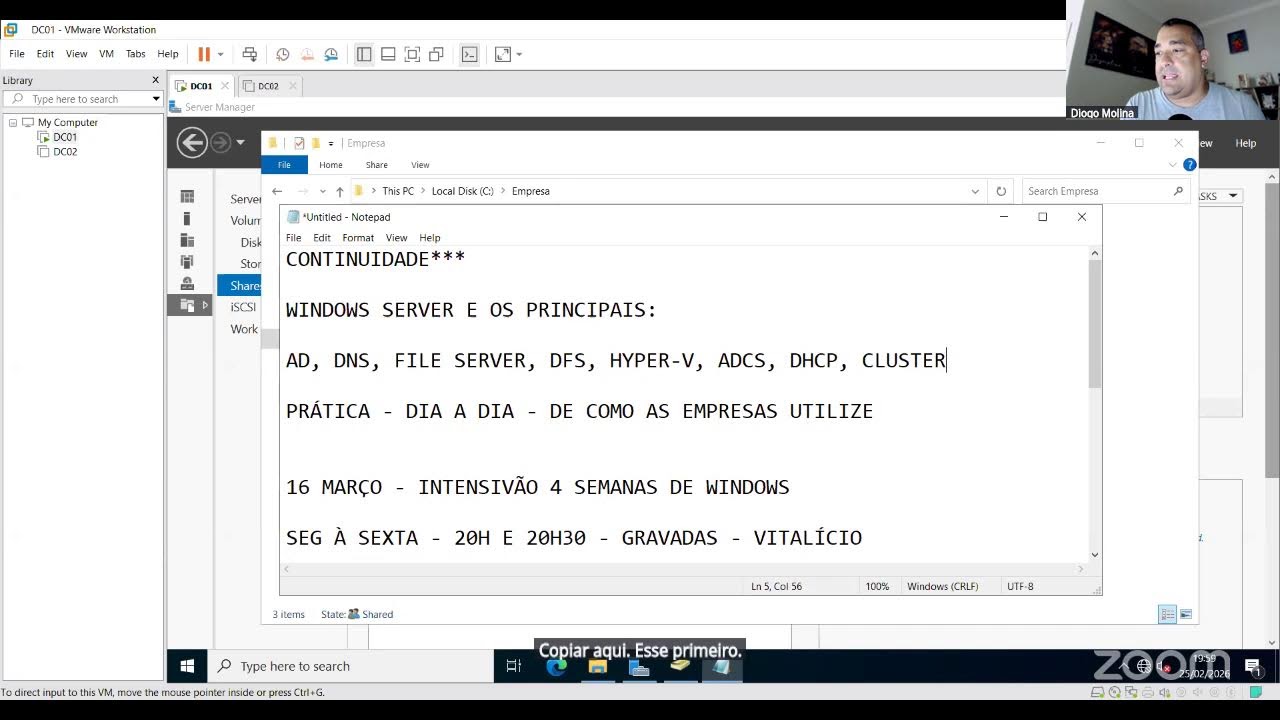Take a snapshot of this virtual machine
Image resolution: width=1280 pixels, height=720 pixels.
tap(283, 54)
